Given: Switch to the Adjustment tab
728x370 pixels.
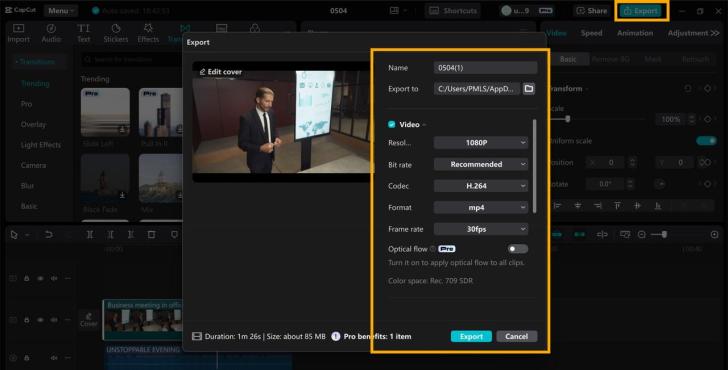Looking at the screenshot, I should tap(688, 33).
